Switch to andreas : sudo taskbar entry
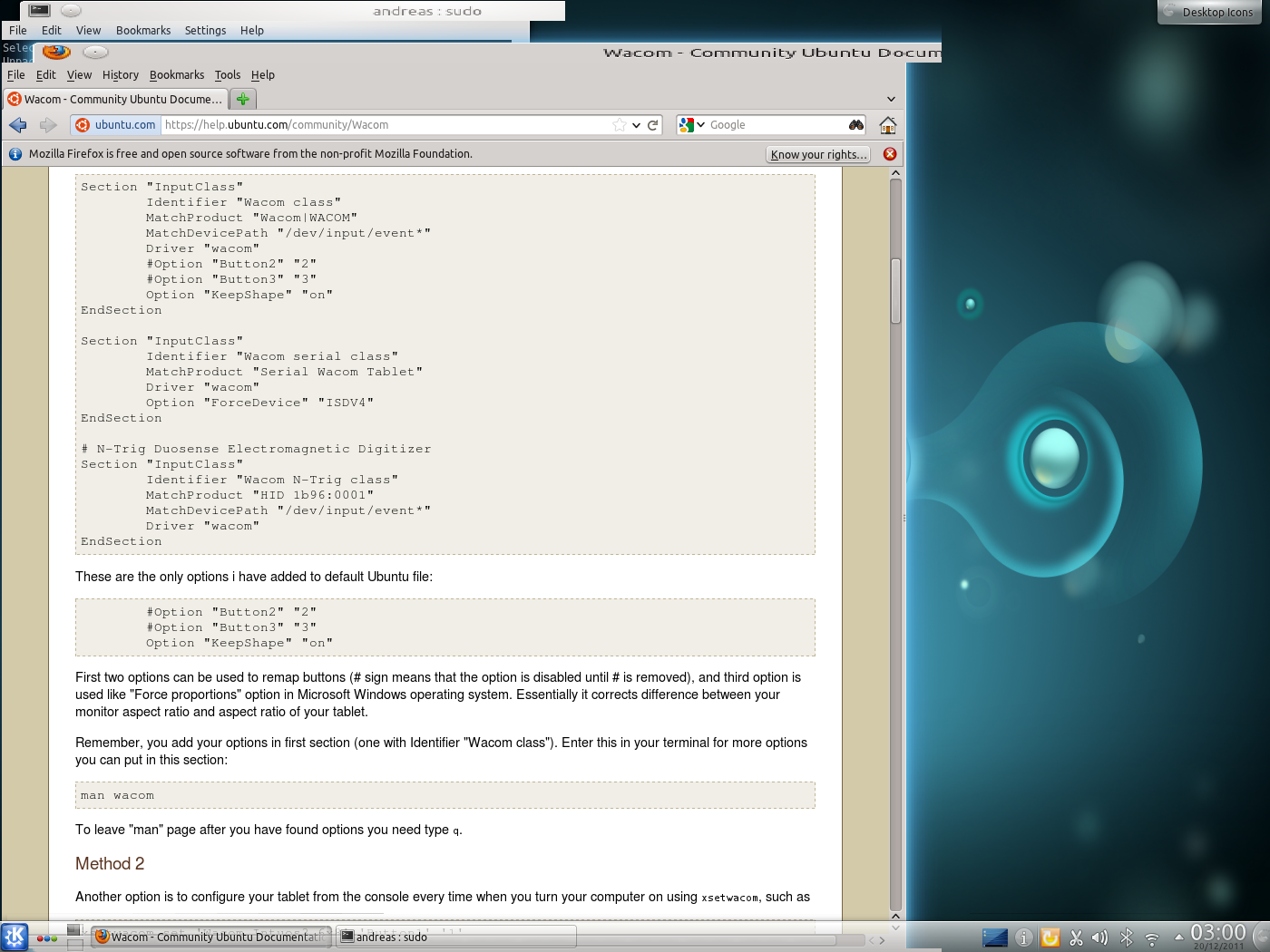The height and width of the screenshot is (952, 1270). (x=456, y=937)
